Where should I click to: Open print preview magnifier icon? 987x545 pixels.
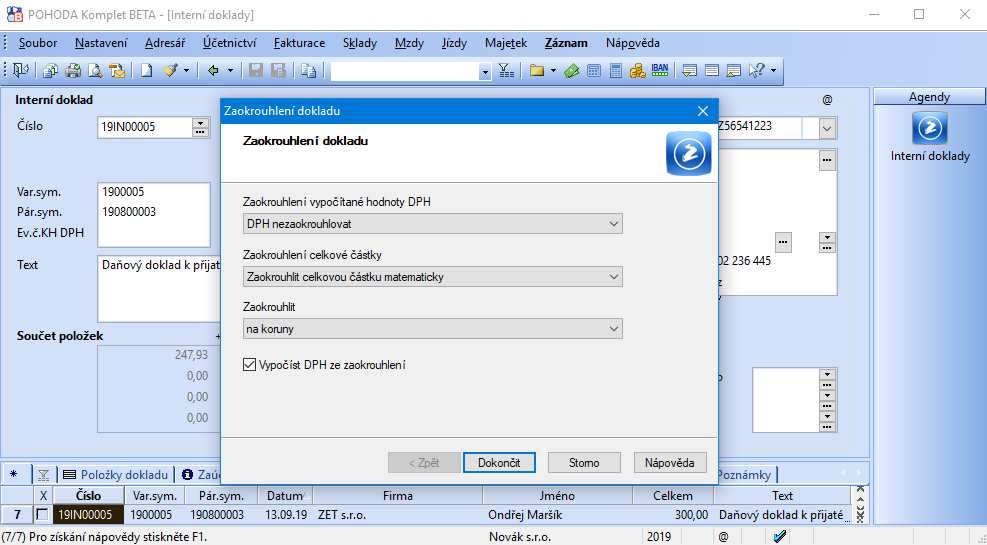click(95, 71)
